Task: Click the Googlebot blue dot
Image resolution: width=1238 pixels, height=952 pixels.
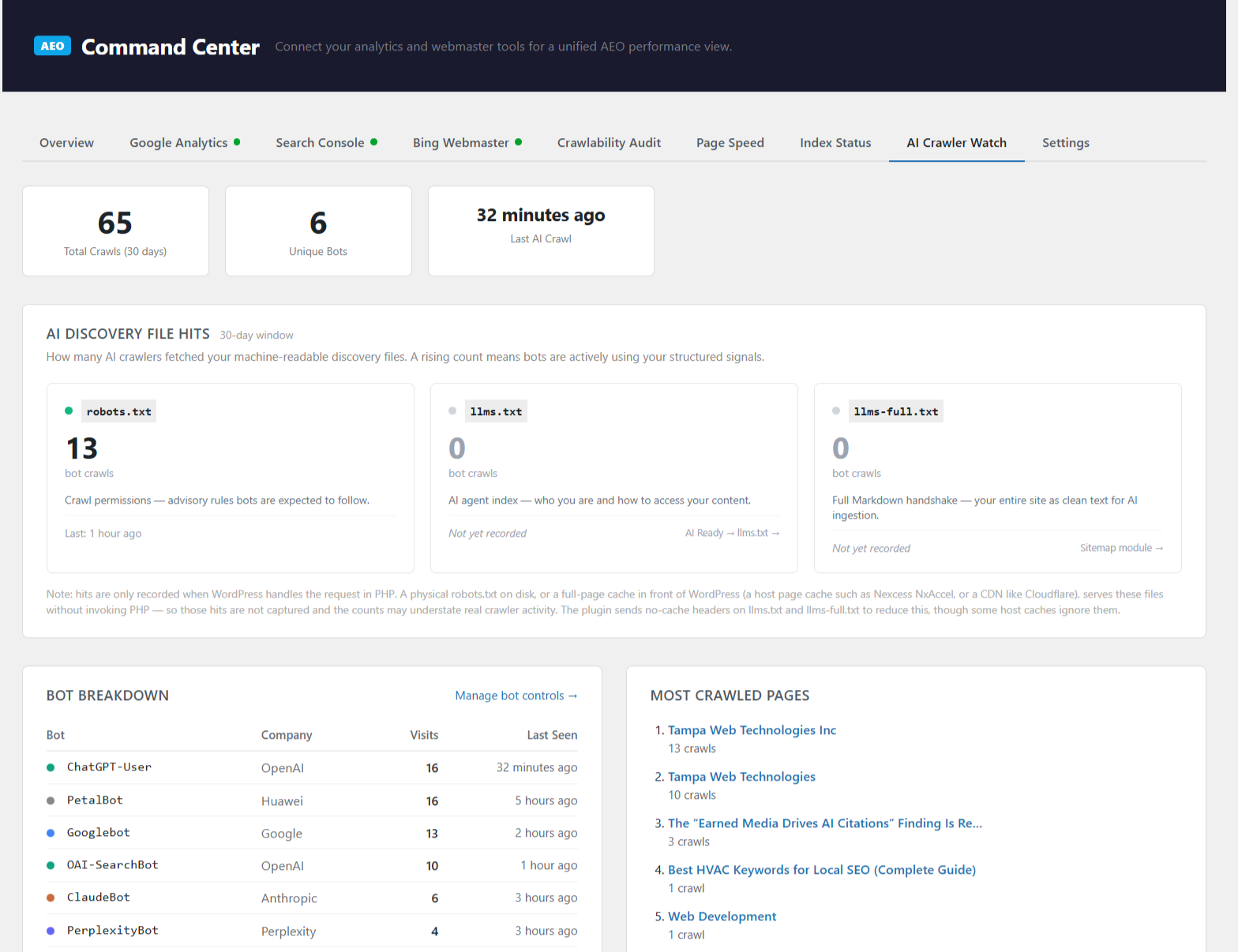Action: tap(51, 833)
